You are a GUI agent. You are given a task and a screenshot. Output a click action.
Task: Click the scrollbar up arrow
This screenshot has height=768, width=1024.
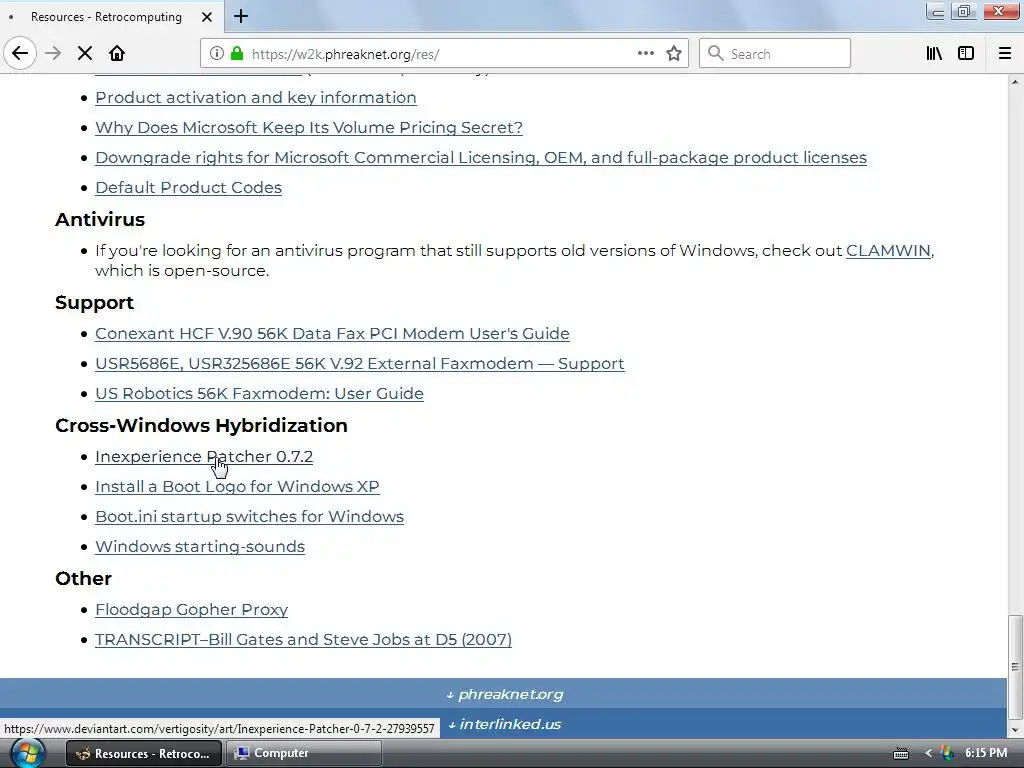click(x=1014, y=82)
